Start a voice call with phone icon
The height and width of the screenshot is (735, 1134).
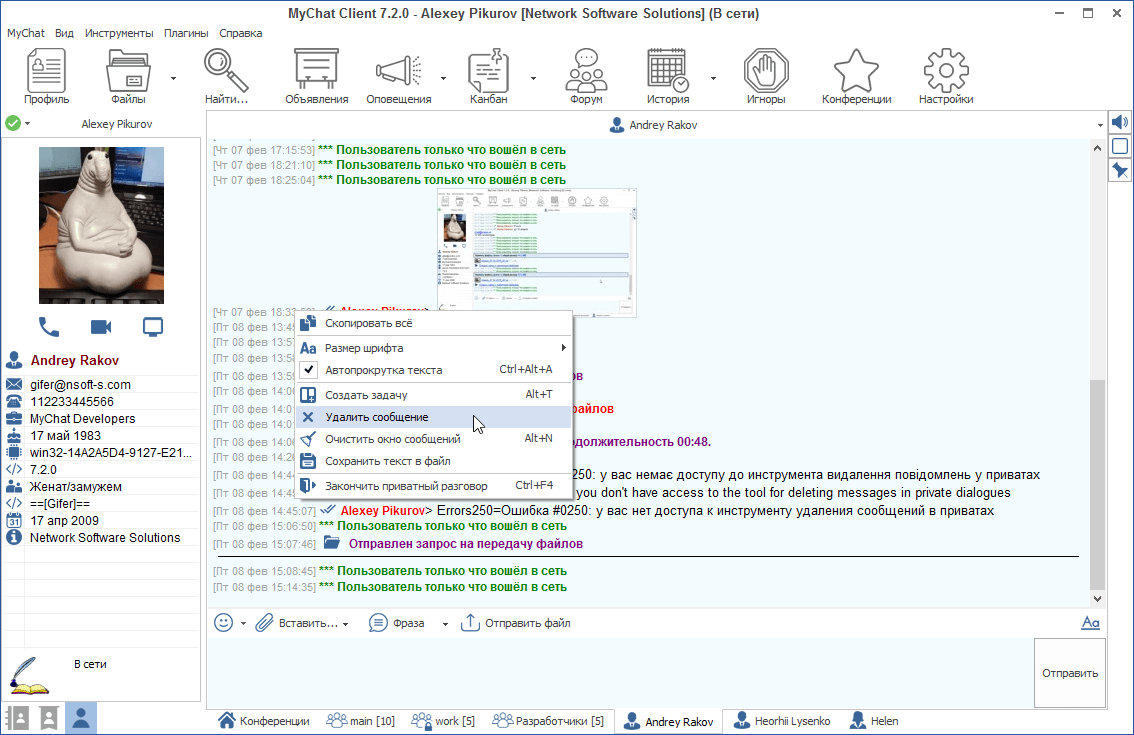point(49,326)
